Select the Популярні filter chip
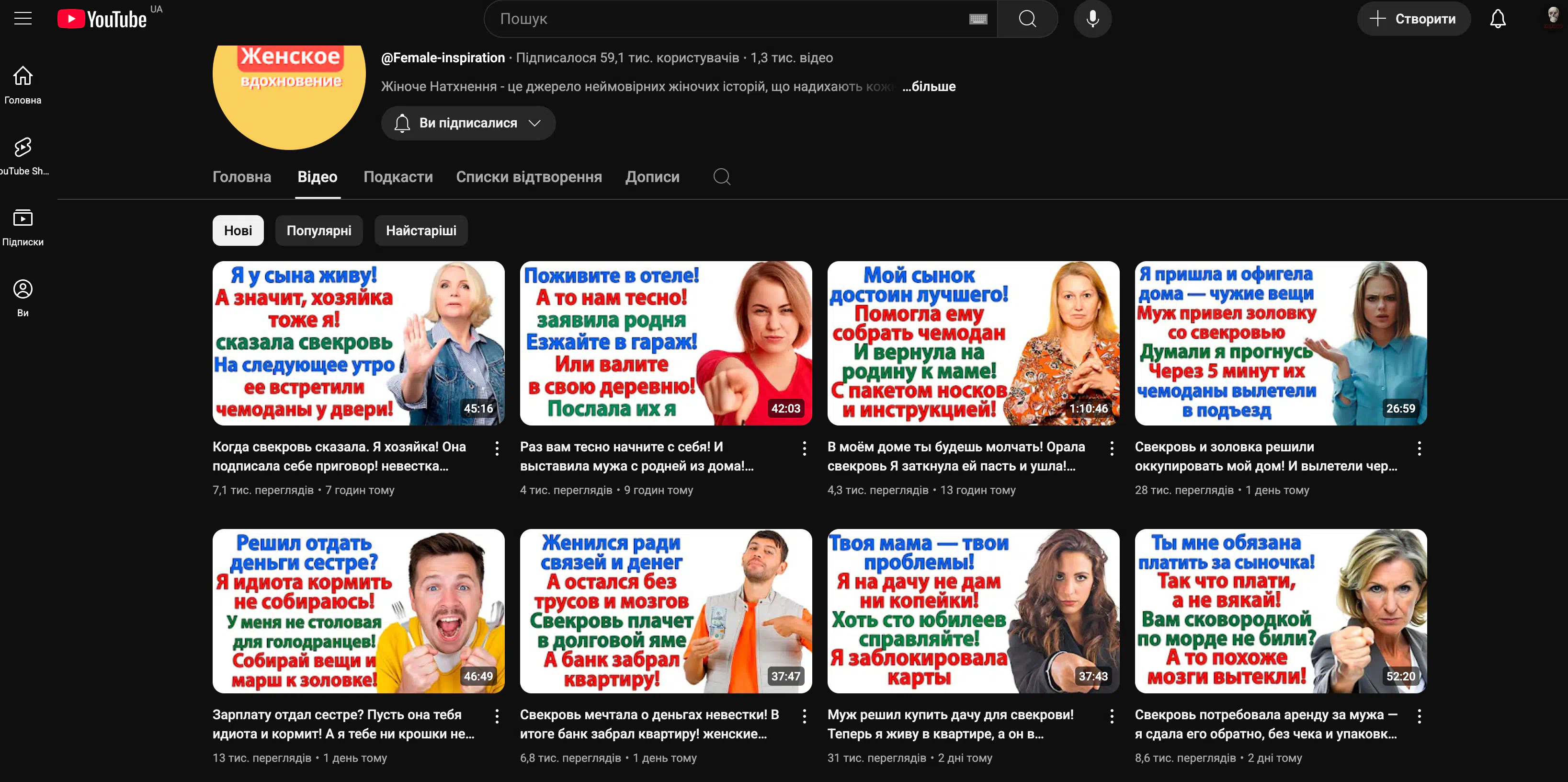1568x782 pixels. point(319,230)
